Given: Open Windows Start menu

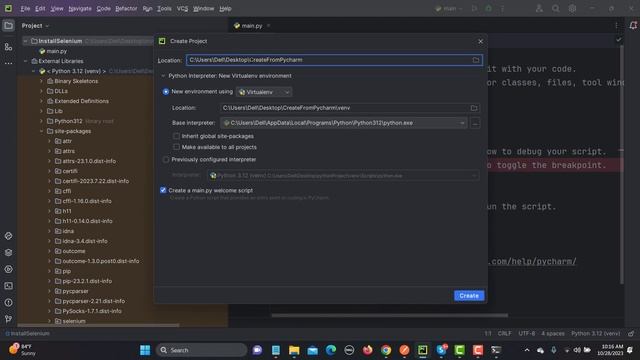Looking at the screenshot, I should click(x=145, y=350).
